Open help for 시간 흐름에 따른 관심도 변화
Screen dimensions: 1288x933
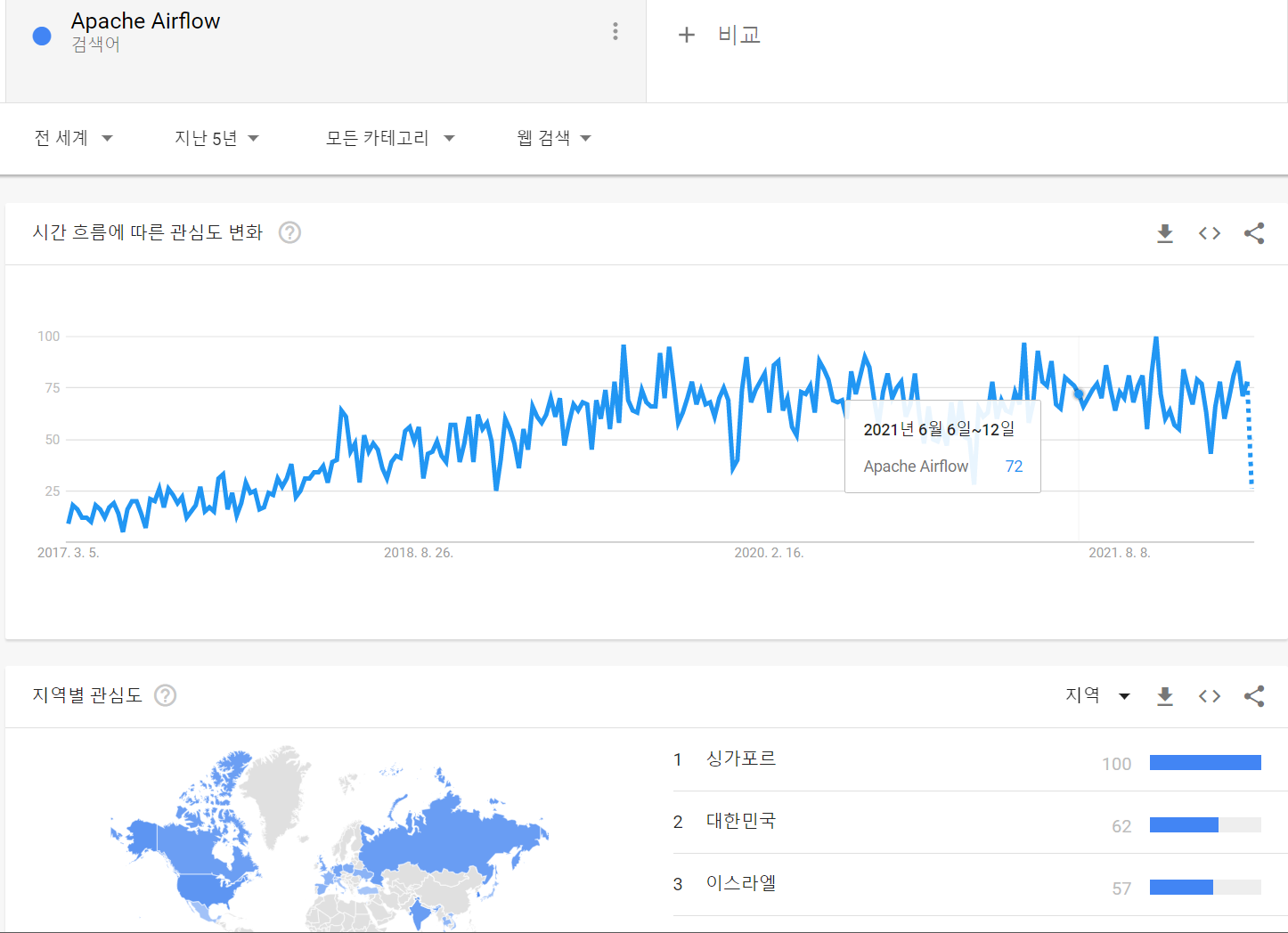tap(289, 232)
